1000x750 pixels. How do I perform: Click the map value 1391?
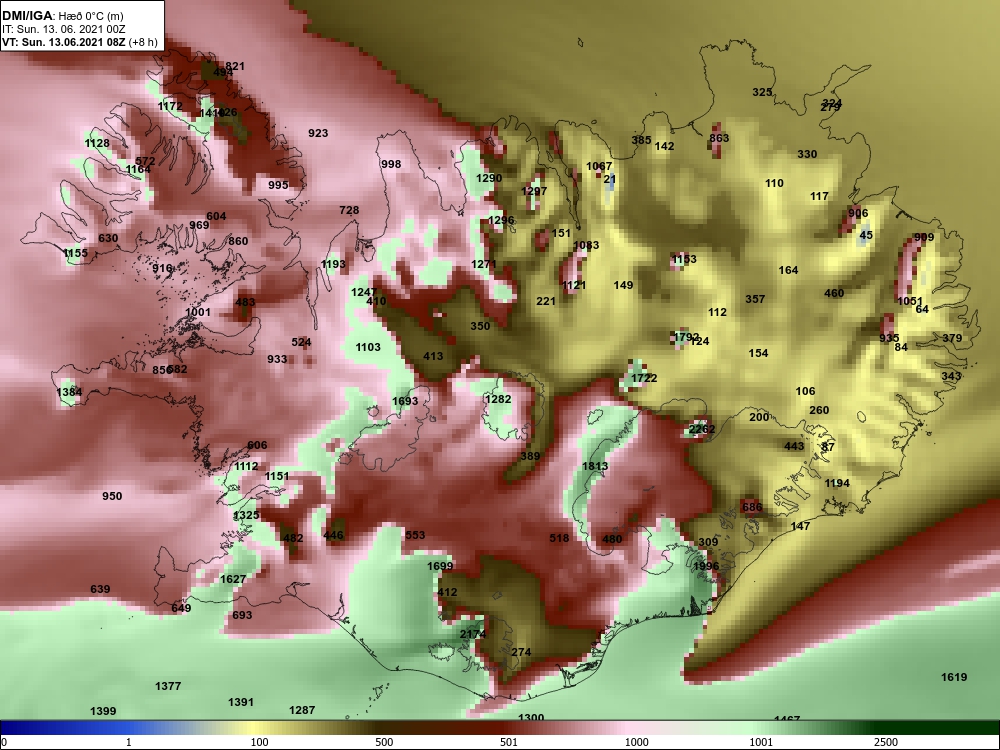(241, 702)
